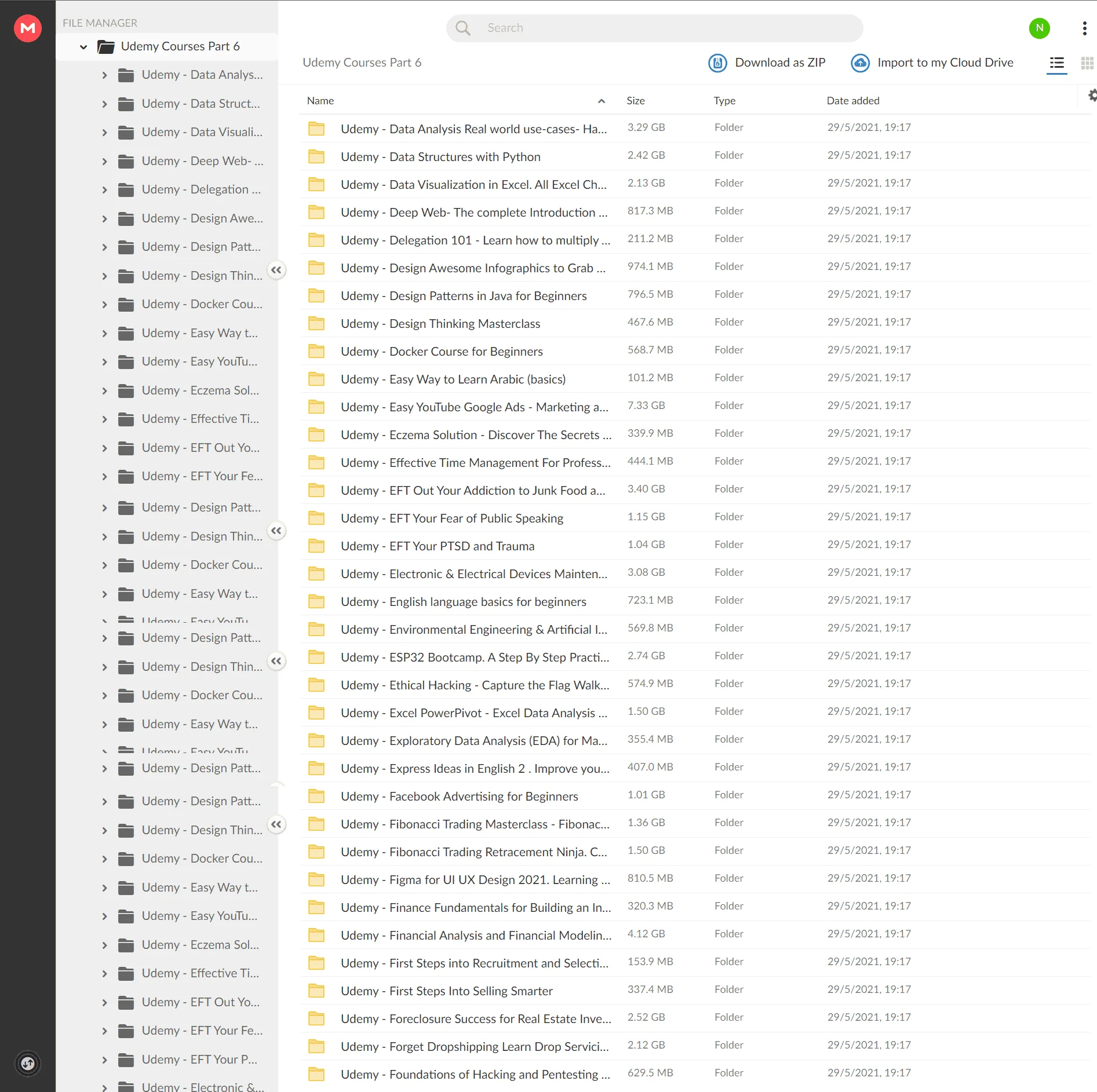The width and height of the screenshot is (1097, 1092).
Task: Click folder icon of English language basics row
Action: (316, 601)
